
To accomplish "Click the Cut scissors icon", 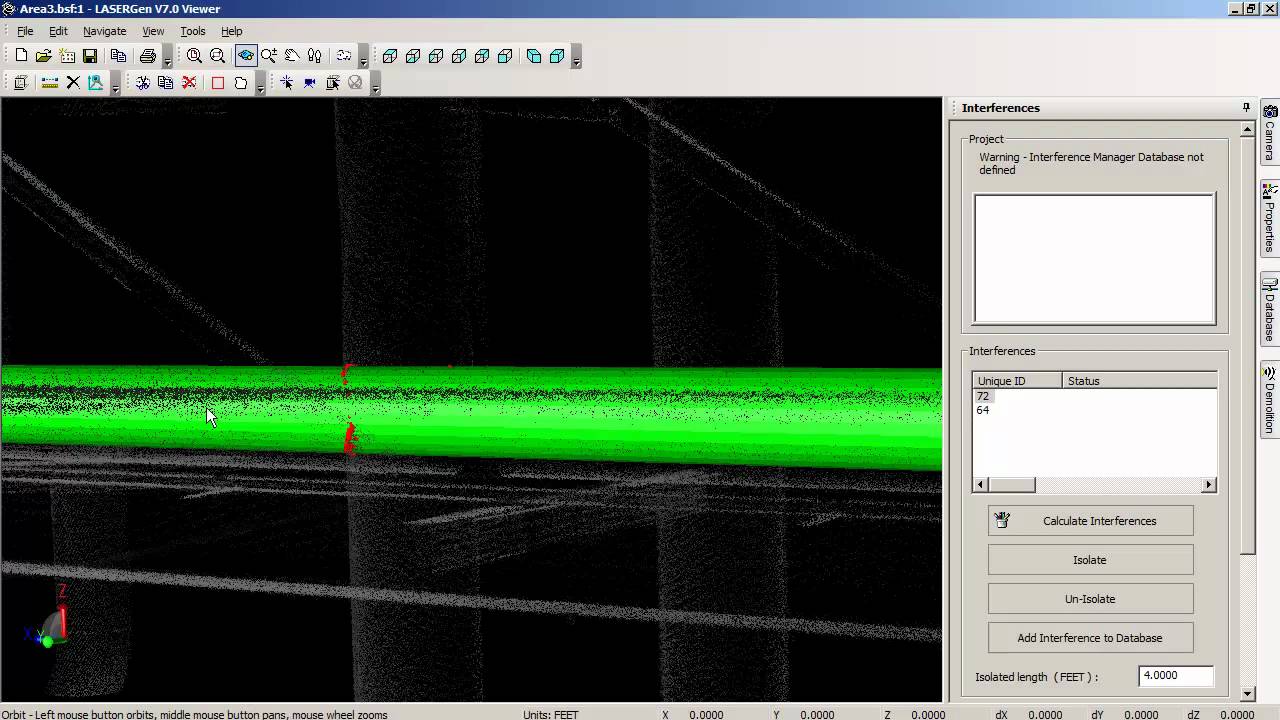I will (x=143, y=83).
